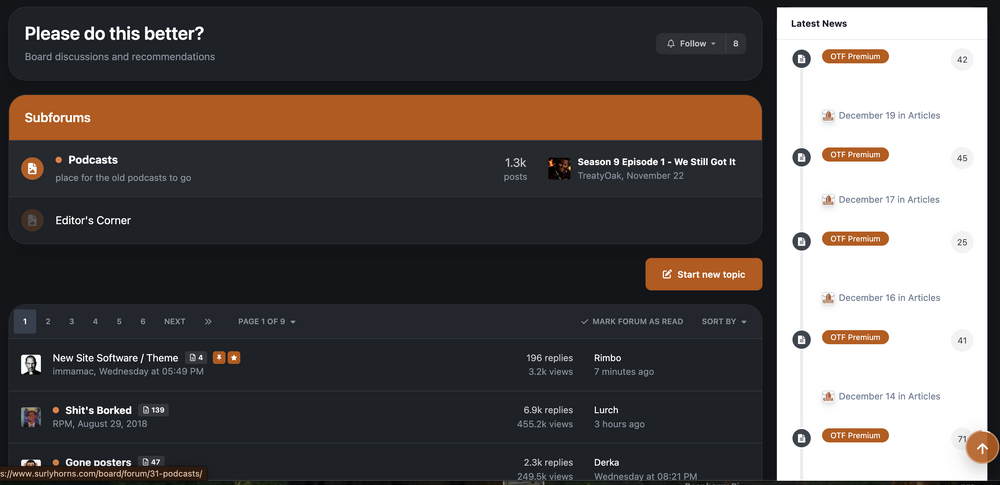Screen dimensions: 1000x485
Task: Click the featured star icon on New Site Software
Action: [x=234, y=358]
